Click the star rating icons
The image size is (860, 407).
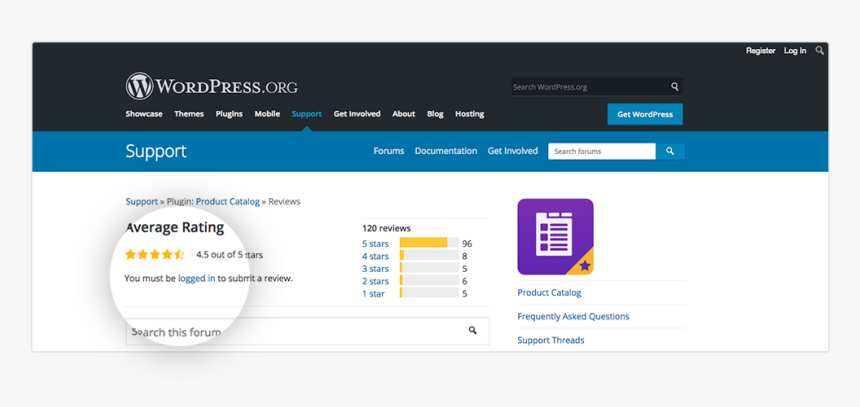(155, 255)
